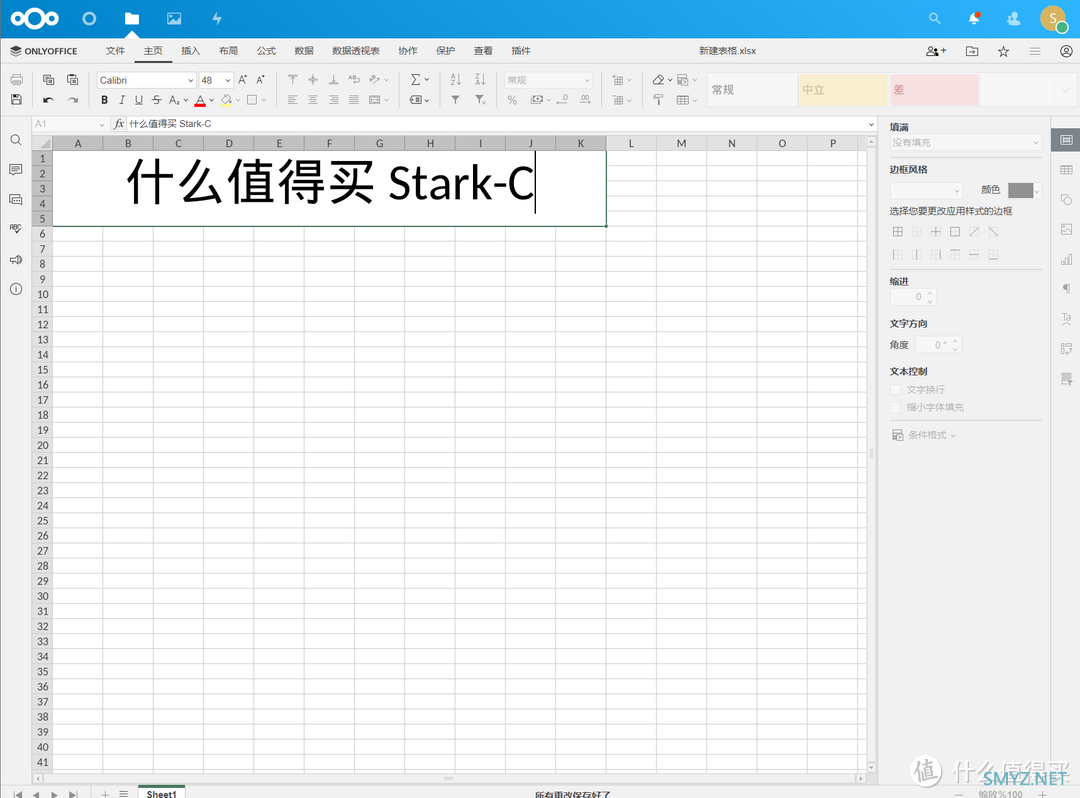Click the paste icon
Screen dimensions: 1080x798
pyautogui.click(x=72, y=80)
